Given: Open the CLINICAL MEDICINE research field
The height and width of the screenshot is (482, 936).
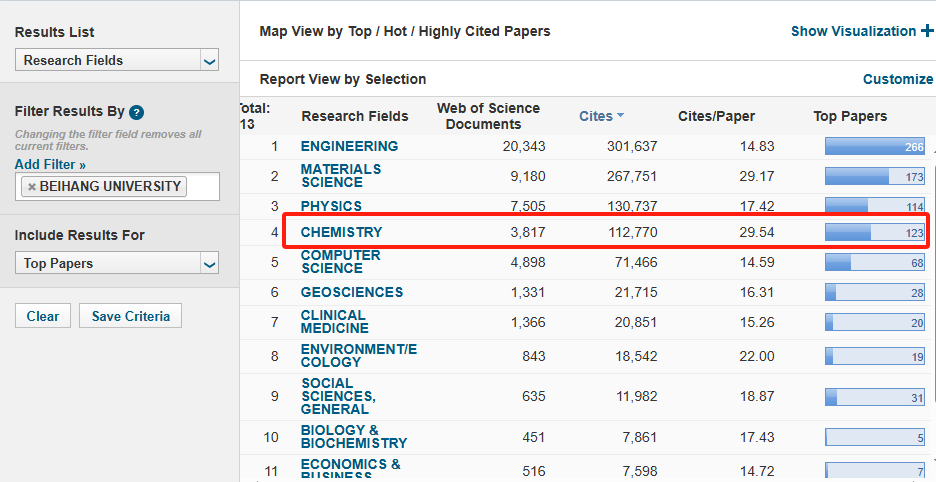Looking at the screenshot, I should coord(334,322).
